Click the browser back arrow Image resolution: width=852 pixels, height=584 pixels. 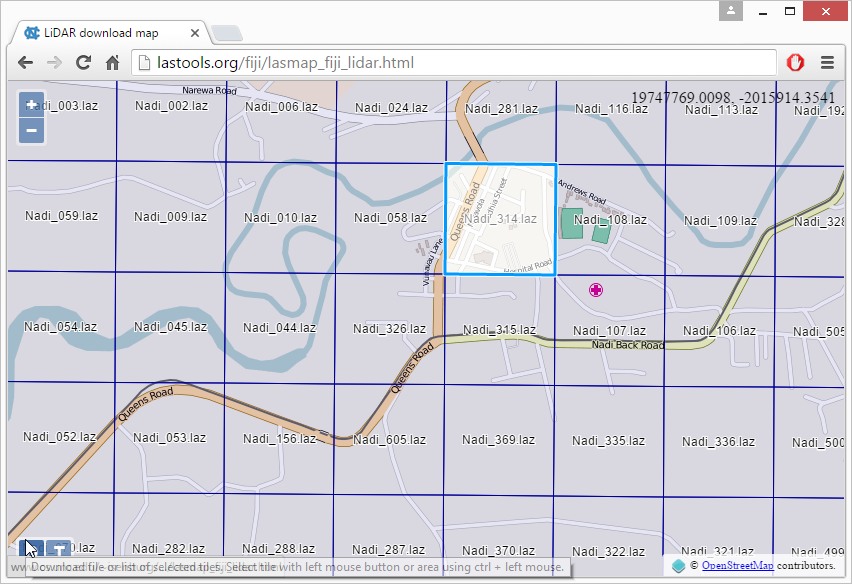click(26, 63)
